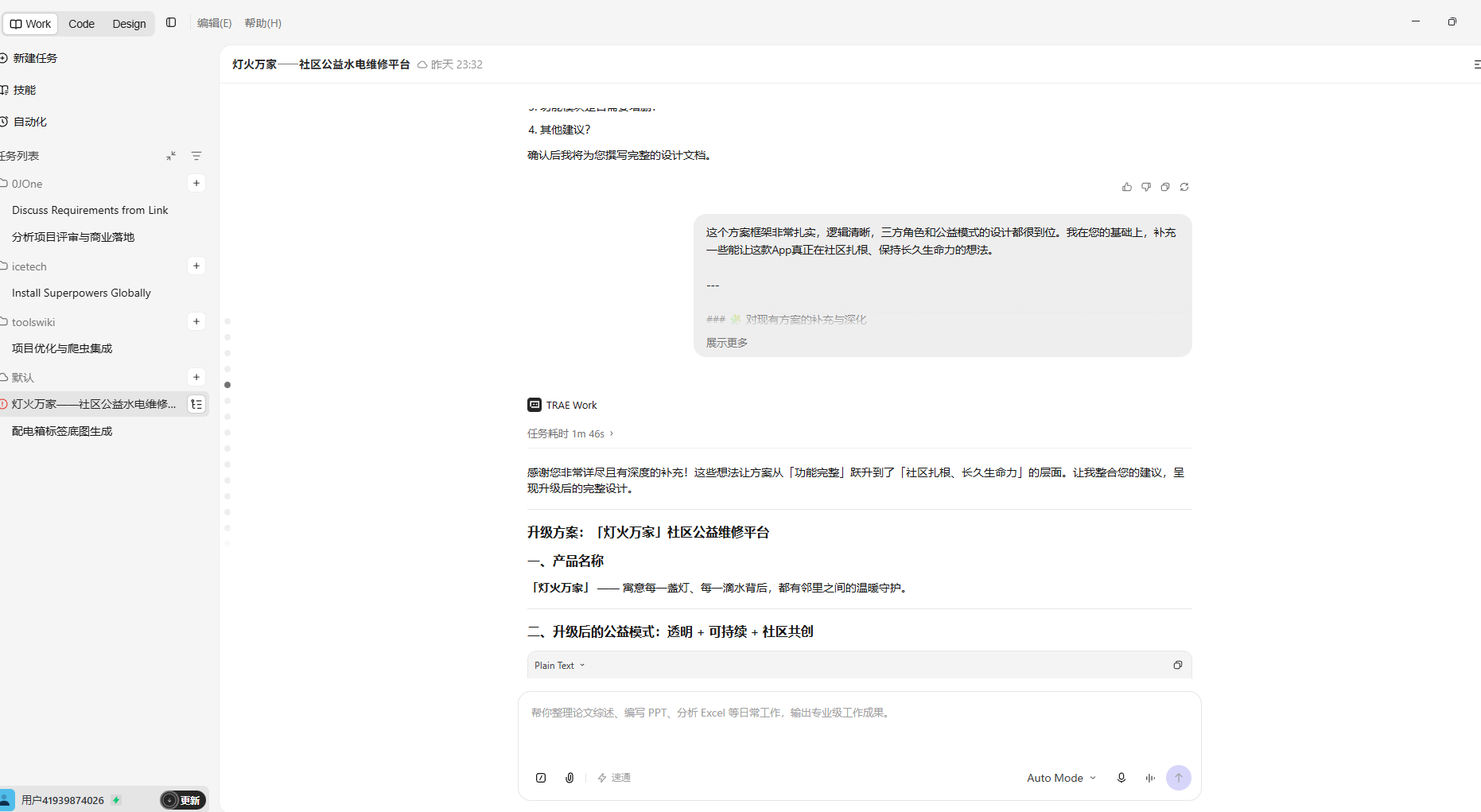Click the filter icon in task list
Viewport: 1481px width, 812px height.
tap(196, 156)
